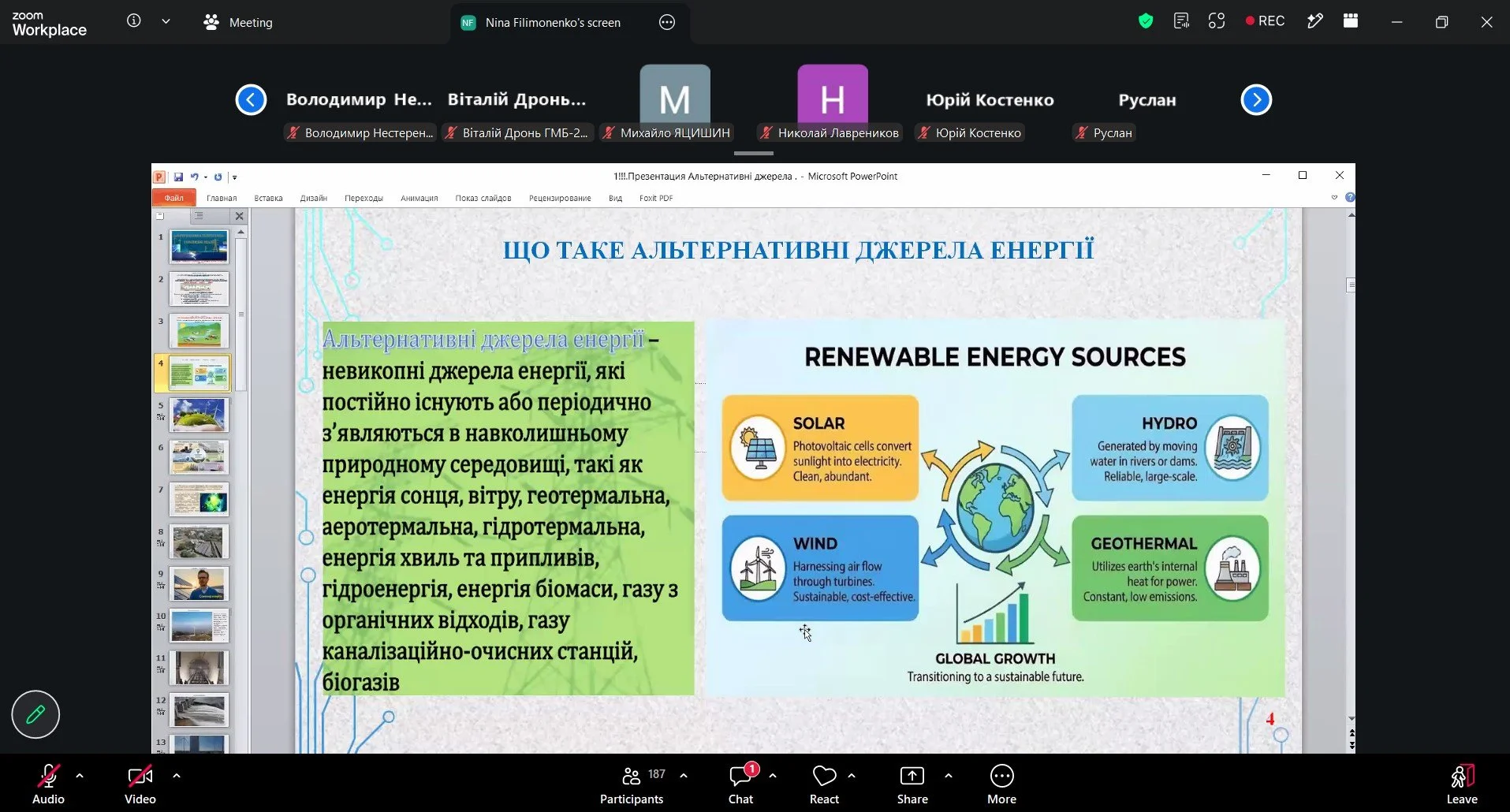Expand video options caret

177,776
